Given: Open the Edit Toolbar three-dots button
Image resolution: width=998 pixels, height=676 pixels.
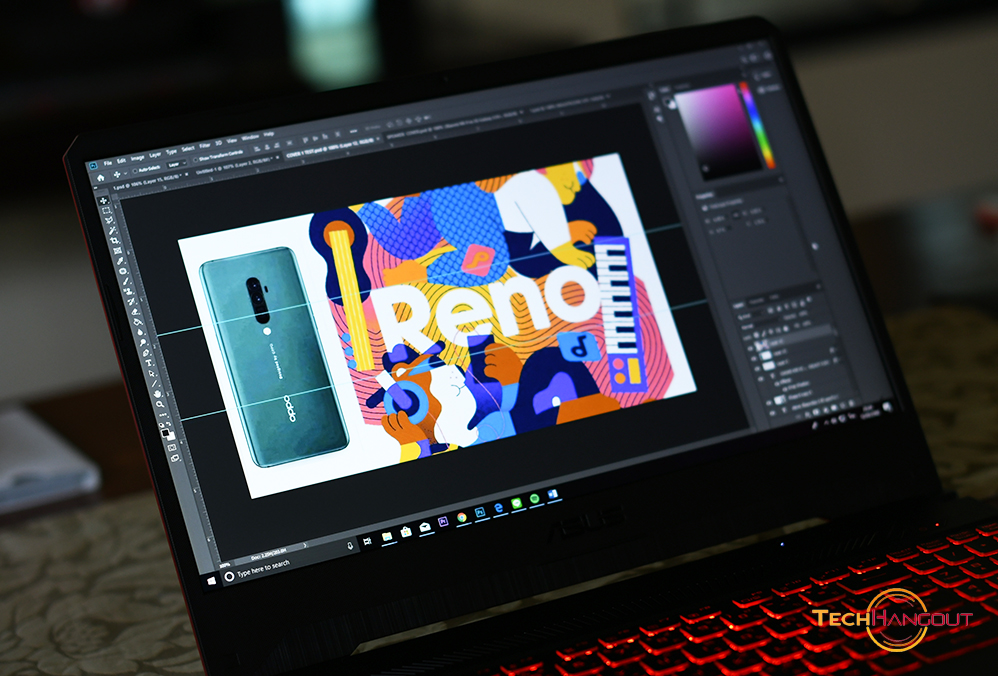Looking at the screenshot, I should click(x=163, y=415).
